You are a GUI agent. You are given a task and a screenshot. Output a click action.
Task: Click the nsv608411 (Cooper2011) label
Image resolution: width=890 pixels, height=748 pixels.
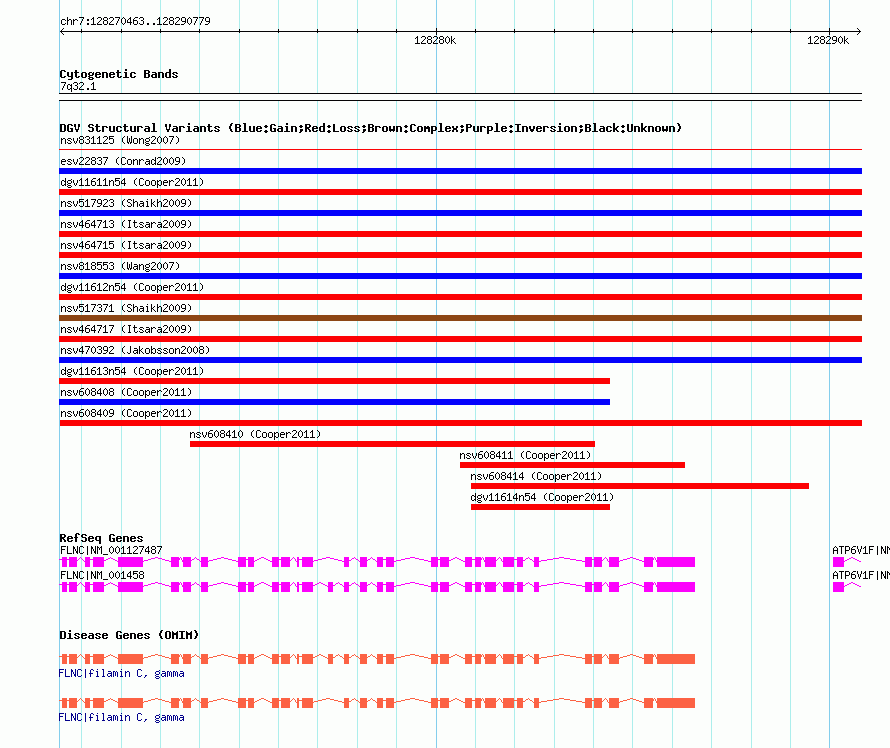[525, 455]
